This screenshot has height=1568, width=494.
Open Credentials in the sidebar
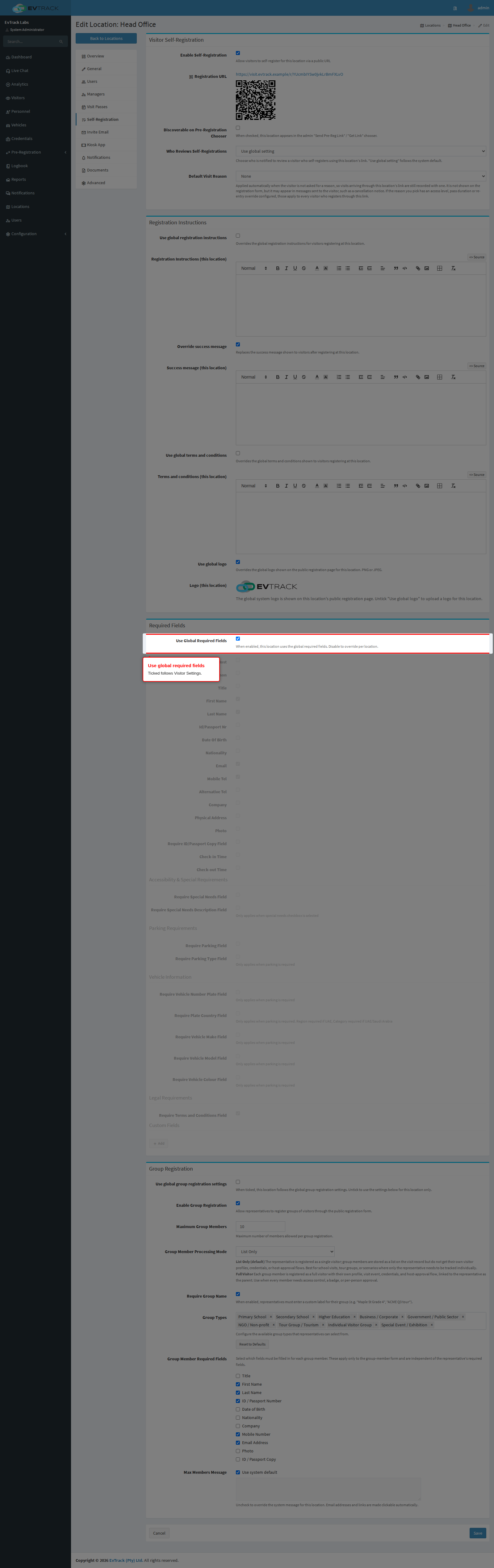pos(35,139)
